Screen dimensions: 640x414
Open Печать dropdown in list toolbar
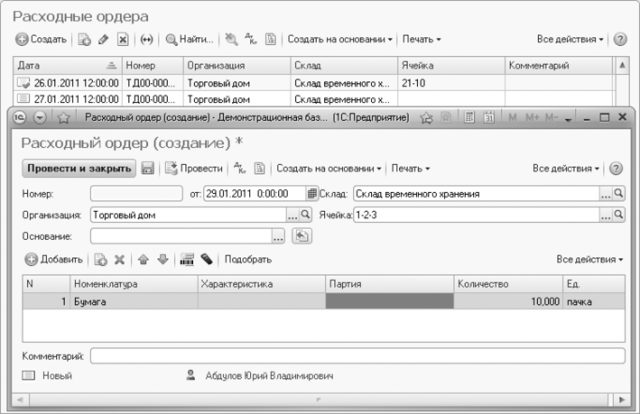[422, 39]
